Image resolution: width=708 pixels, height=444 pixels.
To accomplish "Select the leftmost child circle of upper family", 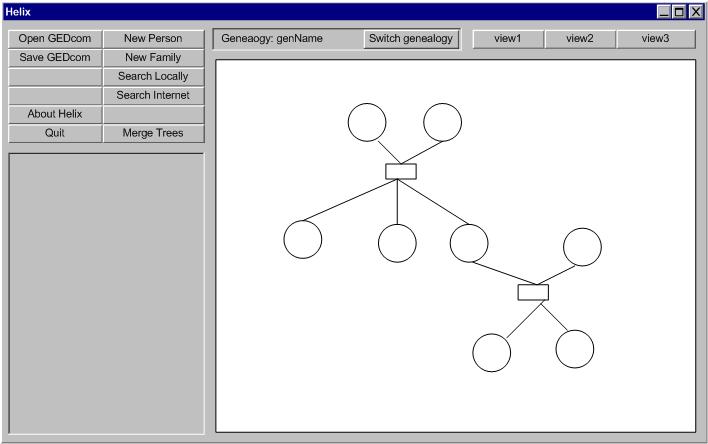I will 303,239.
